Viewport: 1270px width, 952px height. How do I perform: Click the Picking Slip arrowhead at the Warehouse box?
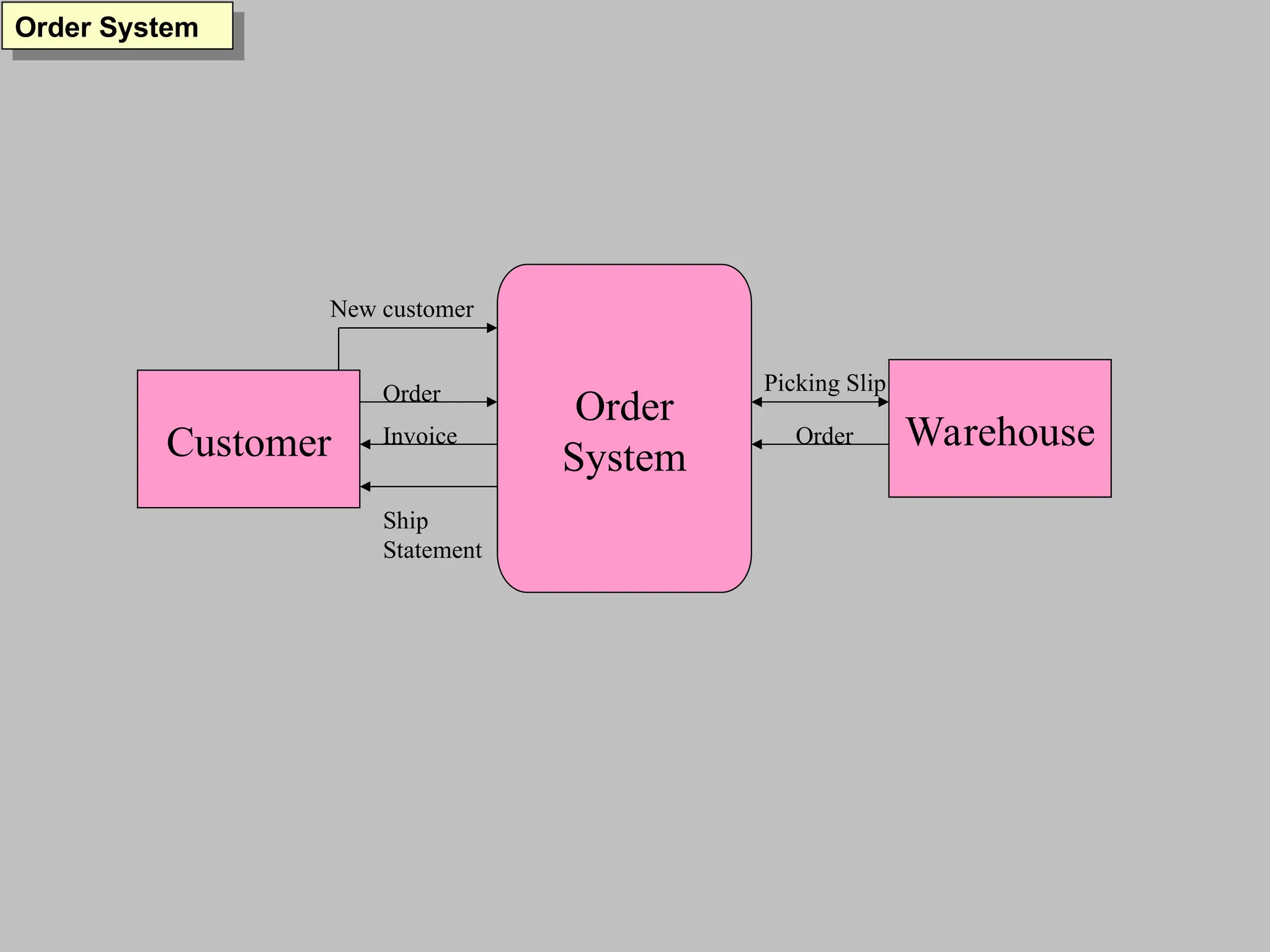click(x=883, y=402)
